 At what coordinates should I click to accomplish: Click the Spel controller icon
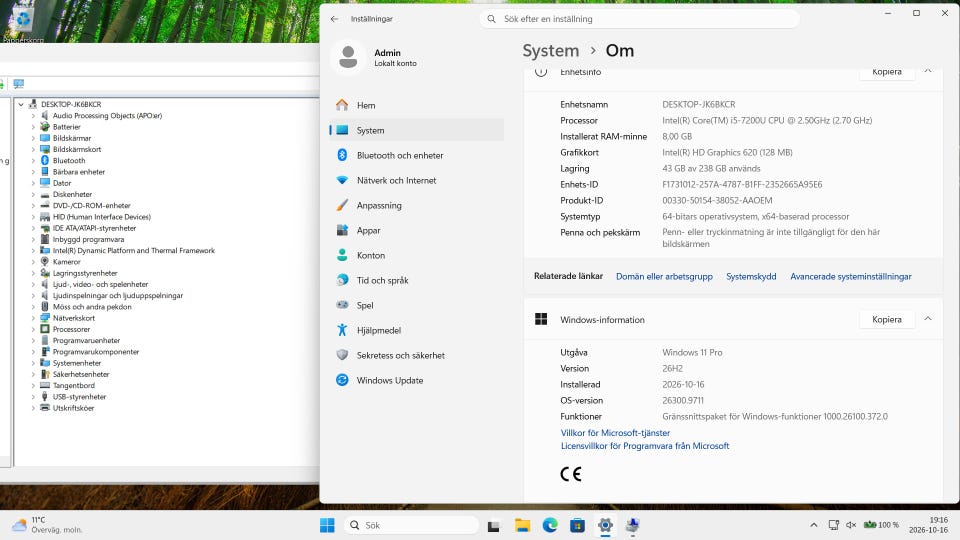tap(342, 306)
